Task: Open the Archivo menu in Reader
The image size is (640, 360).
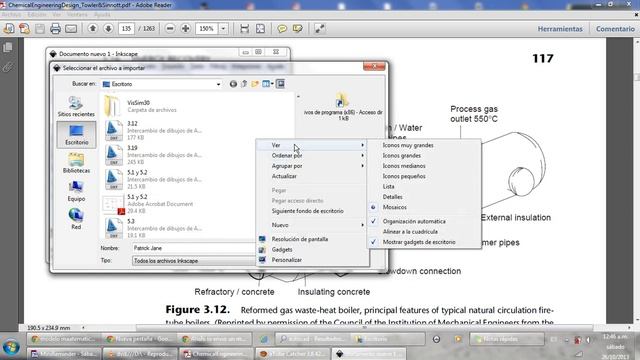Action: [11, 14]
